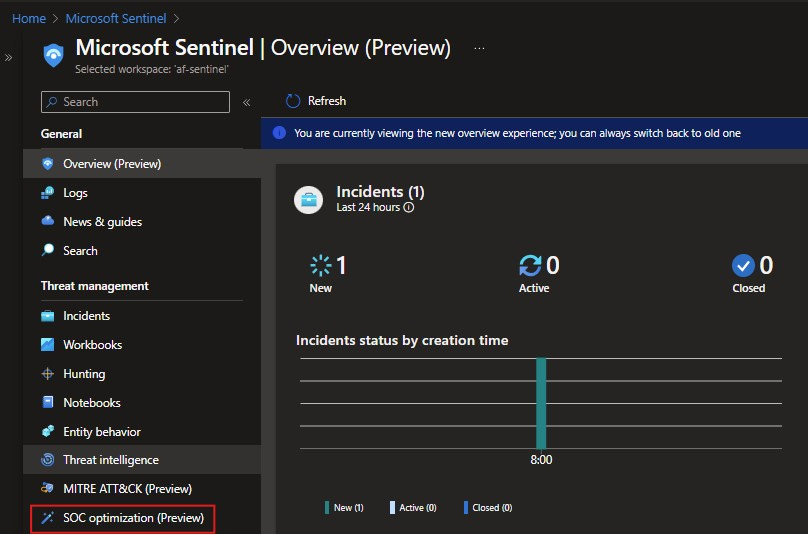The image size is (808, 535).
Task: Click chevron after Home breadcrumb
Action: (56, 19)
